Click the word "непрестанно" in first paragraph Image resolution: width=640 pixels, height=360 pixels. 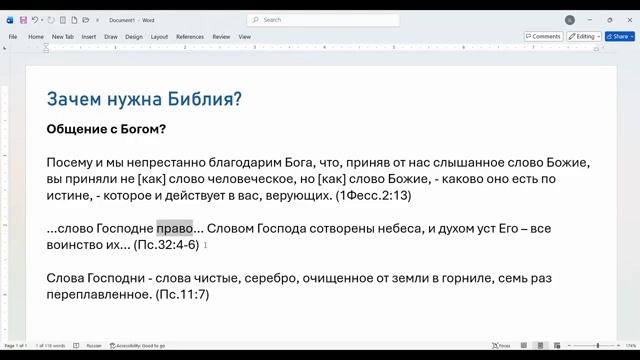[166, 162]
